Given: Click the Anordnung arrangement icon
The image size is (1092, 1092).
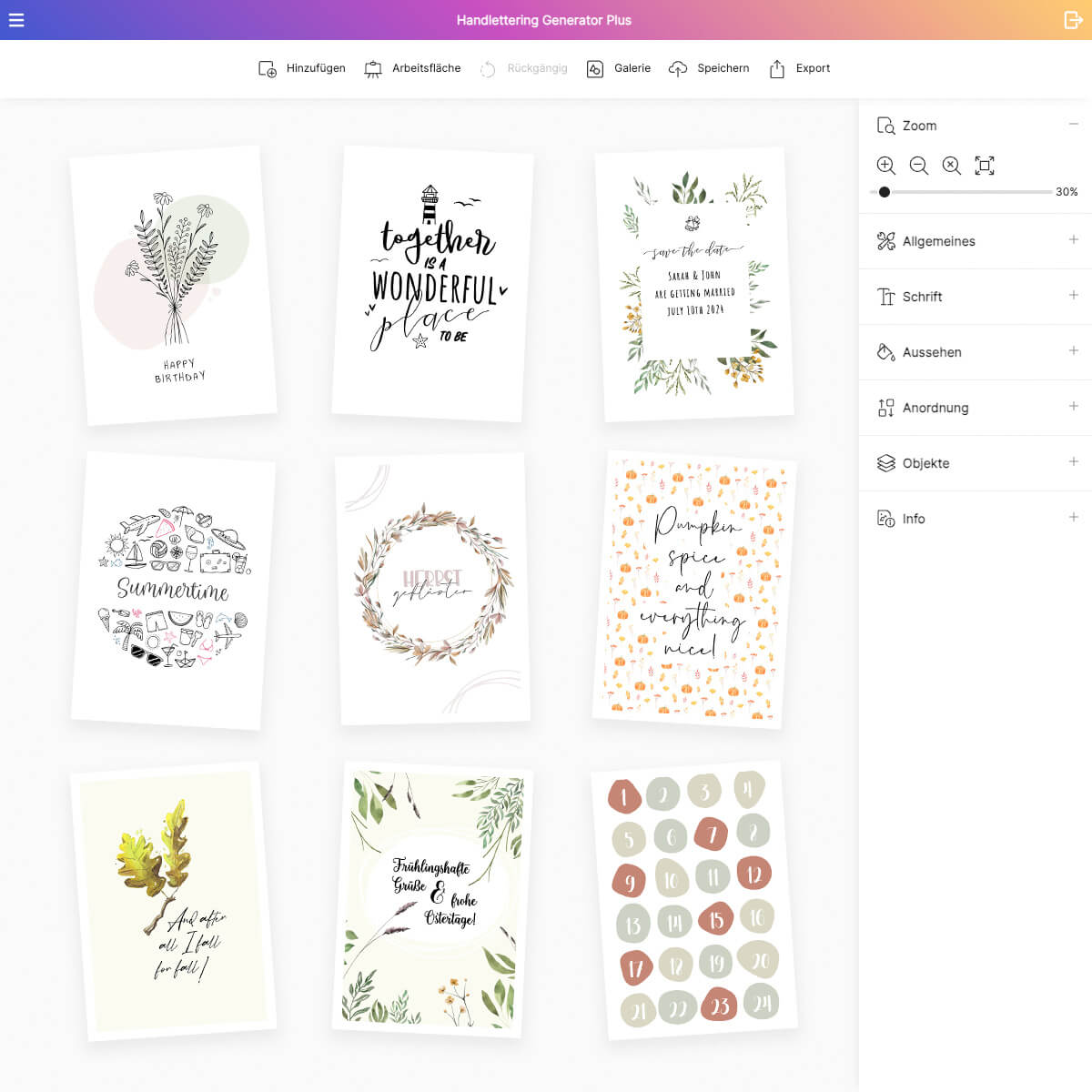Looking at the screenshot, I should pos(885,408).
